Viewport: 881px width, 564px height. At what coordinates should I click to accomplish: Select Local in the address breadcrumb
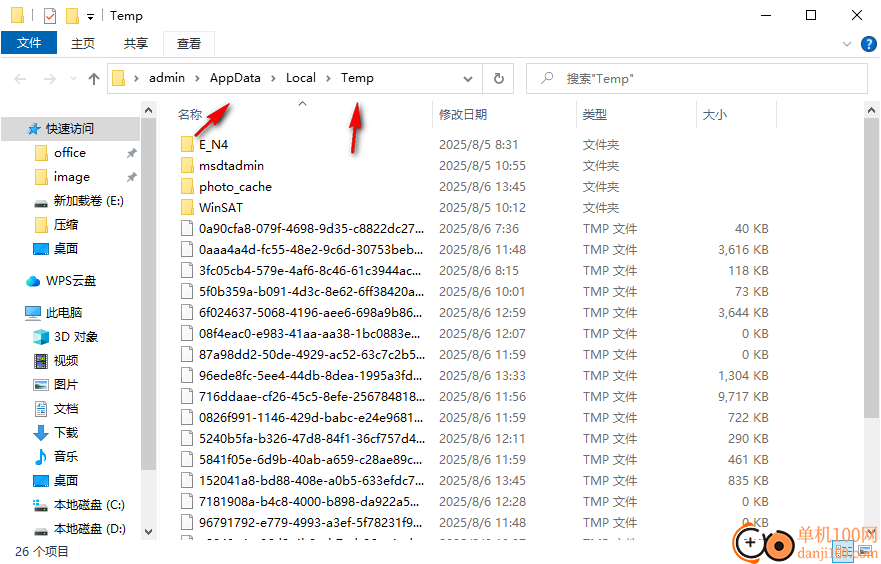click(x=301, y=78)
